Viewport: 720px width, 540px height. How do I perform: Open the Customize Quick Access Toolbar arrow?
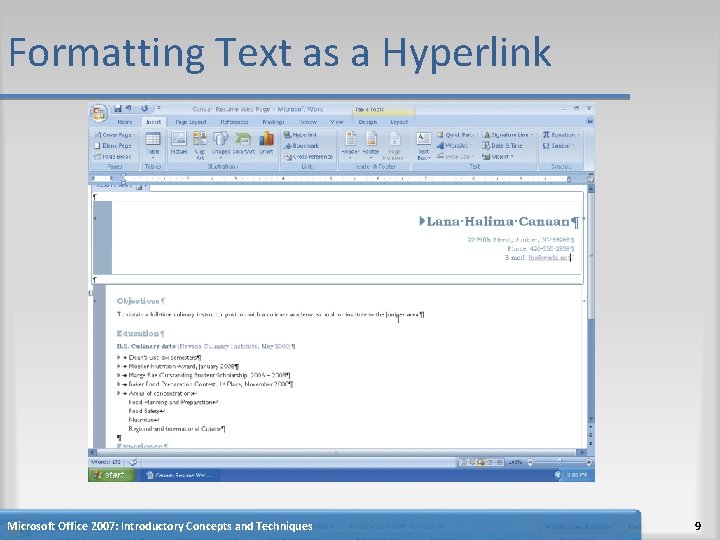pos(159,108)
